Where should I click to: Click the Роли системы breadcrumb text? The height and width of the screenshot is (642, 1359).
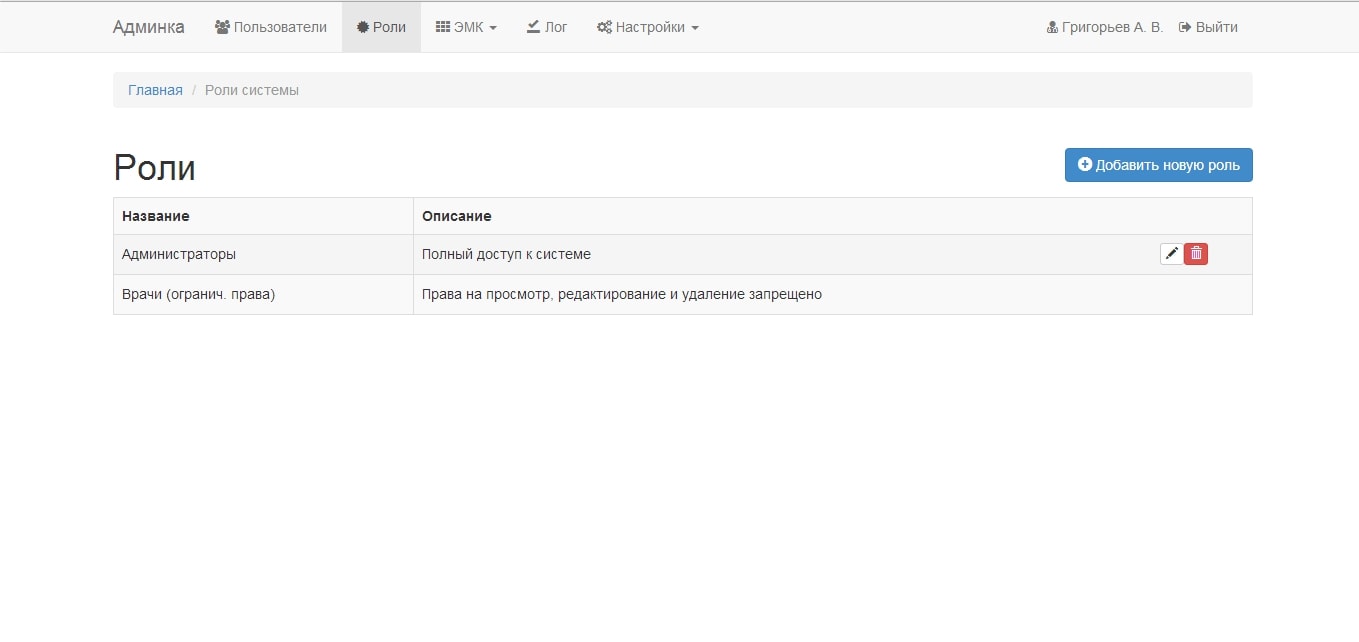click(x=252, y=90)
